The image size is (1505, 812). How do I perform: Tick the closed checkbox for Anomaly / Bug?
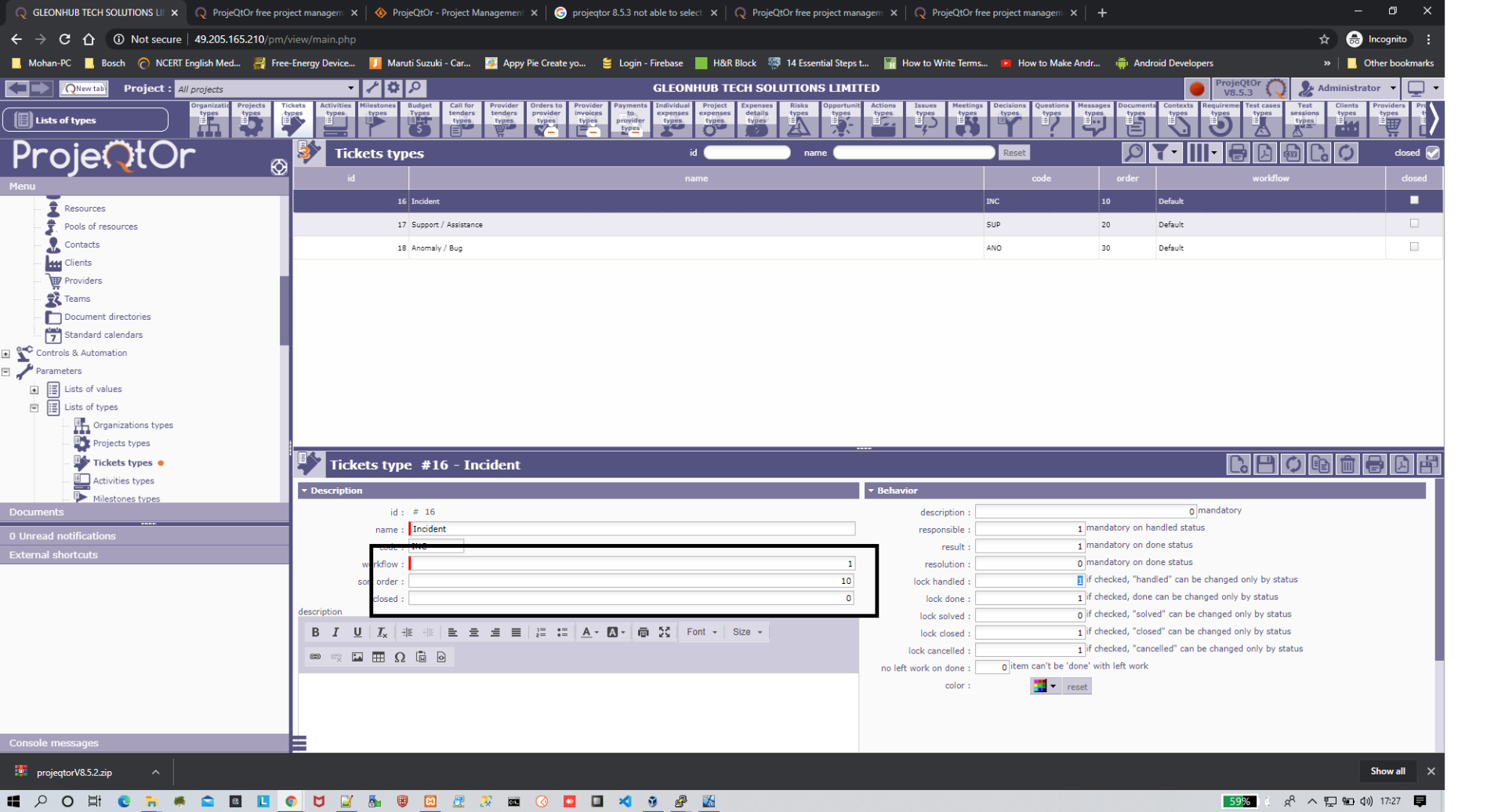[x=1414, y=247]
